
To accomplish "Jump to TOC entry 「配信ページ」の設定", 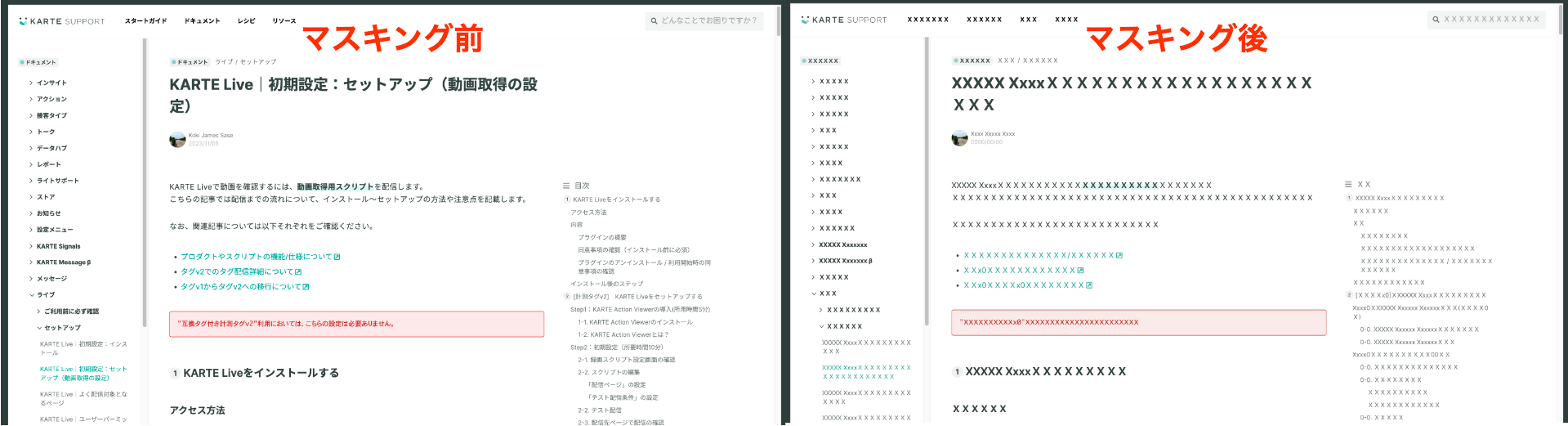I will coord(615,385).
